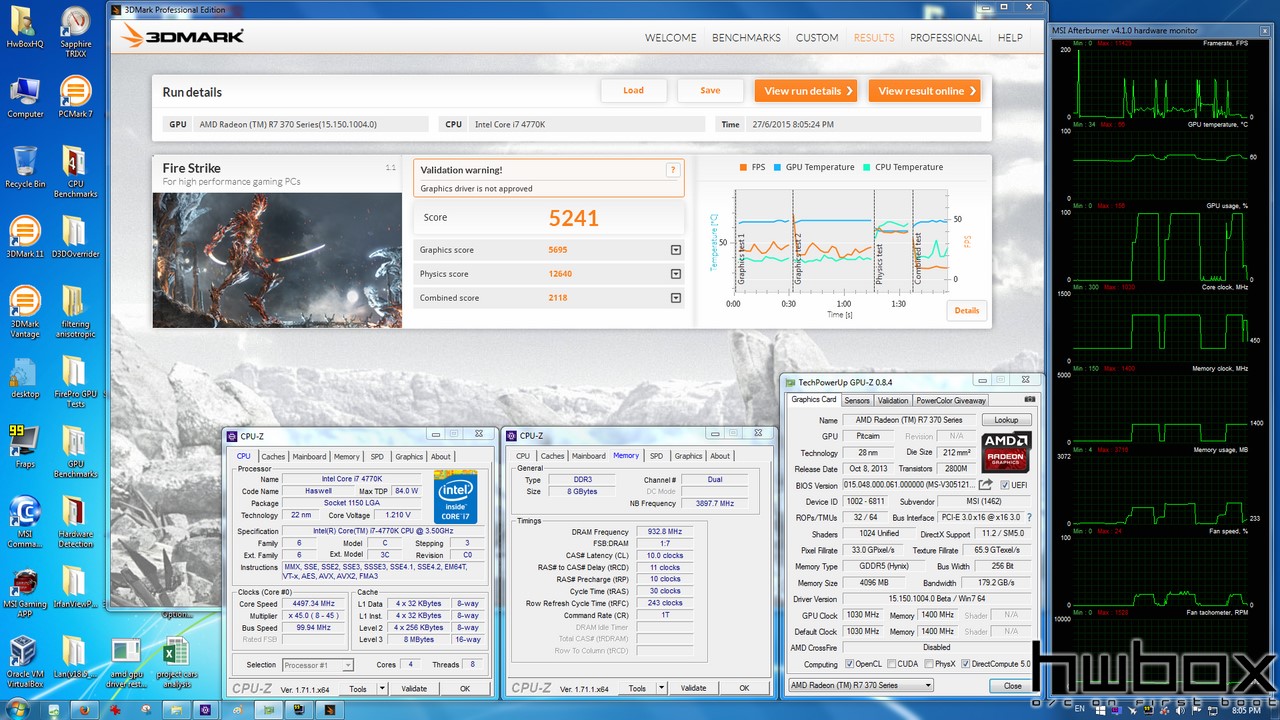Click blue GPU Temperature legend swatch
Image resolution: width=1280 pixels, height=720 pixels.
click(x=777, y=167)
